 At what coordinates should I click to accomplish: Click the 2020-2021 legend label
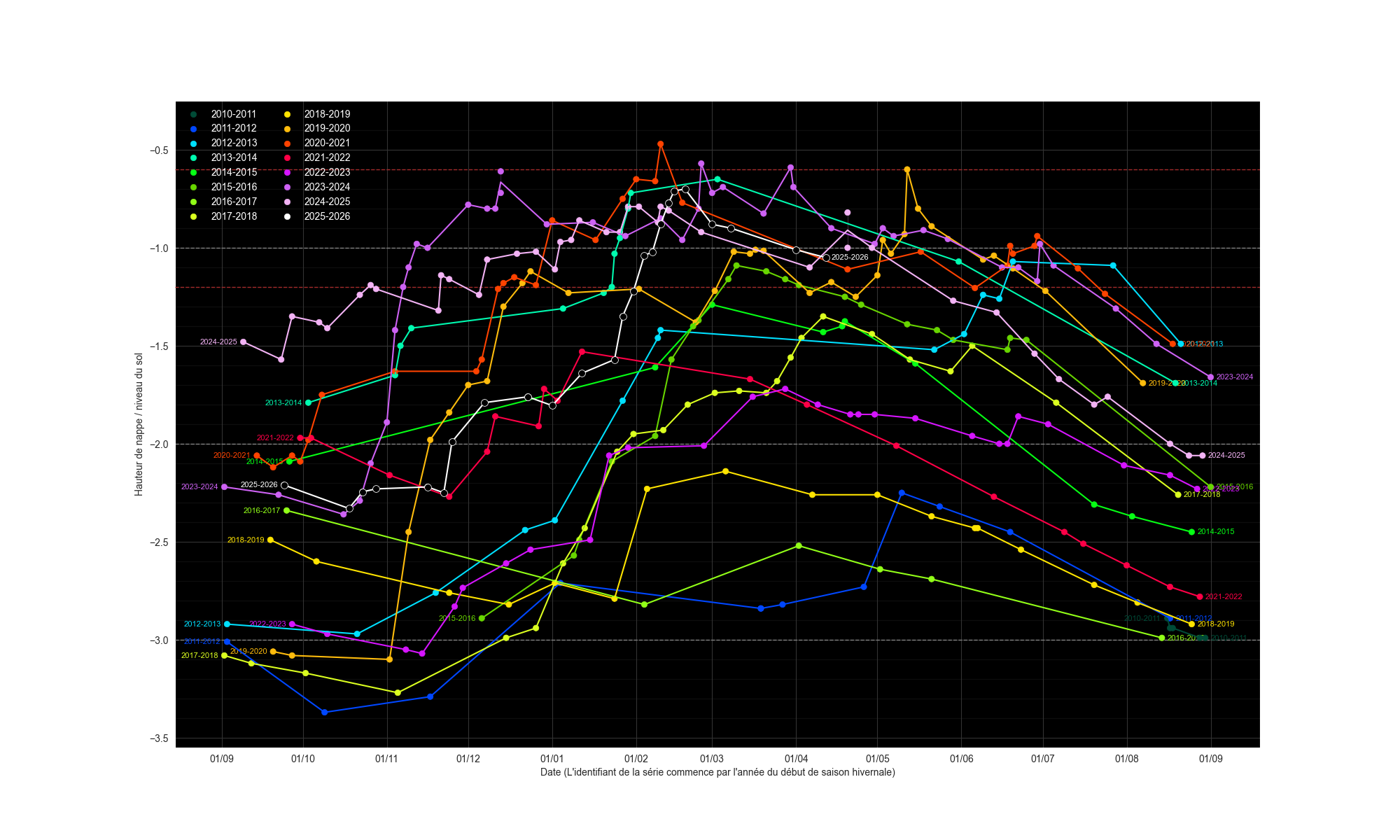click(327, 143)
